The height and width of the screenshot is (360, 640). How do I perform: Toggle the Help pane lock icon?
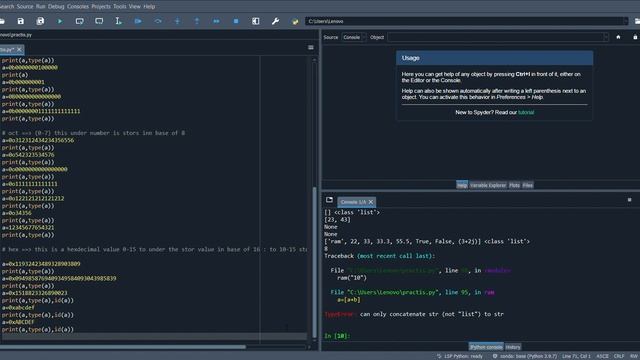coord(635,37)
